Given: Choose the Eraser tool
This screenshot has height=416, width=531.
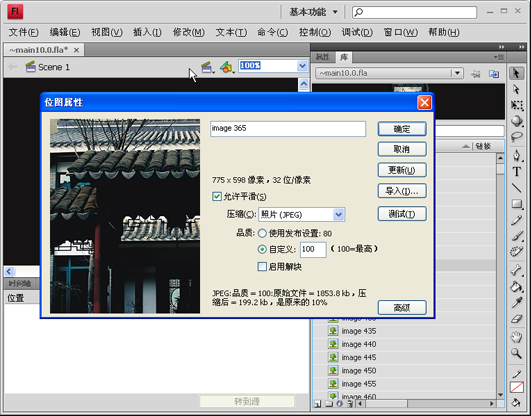Looking at the screenshot, I should (516, 319).
